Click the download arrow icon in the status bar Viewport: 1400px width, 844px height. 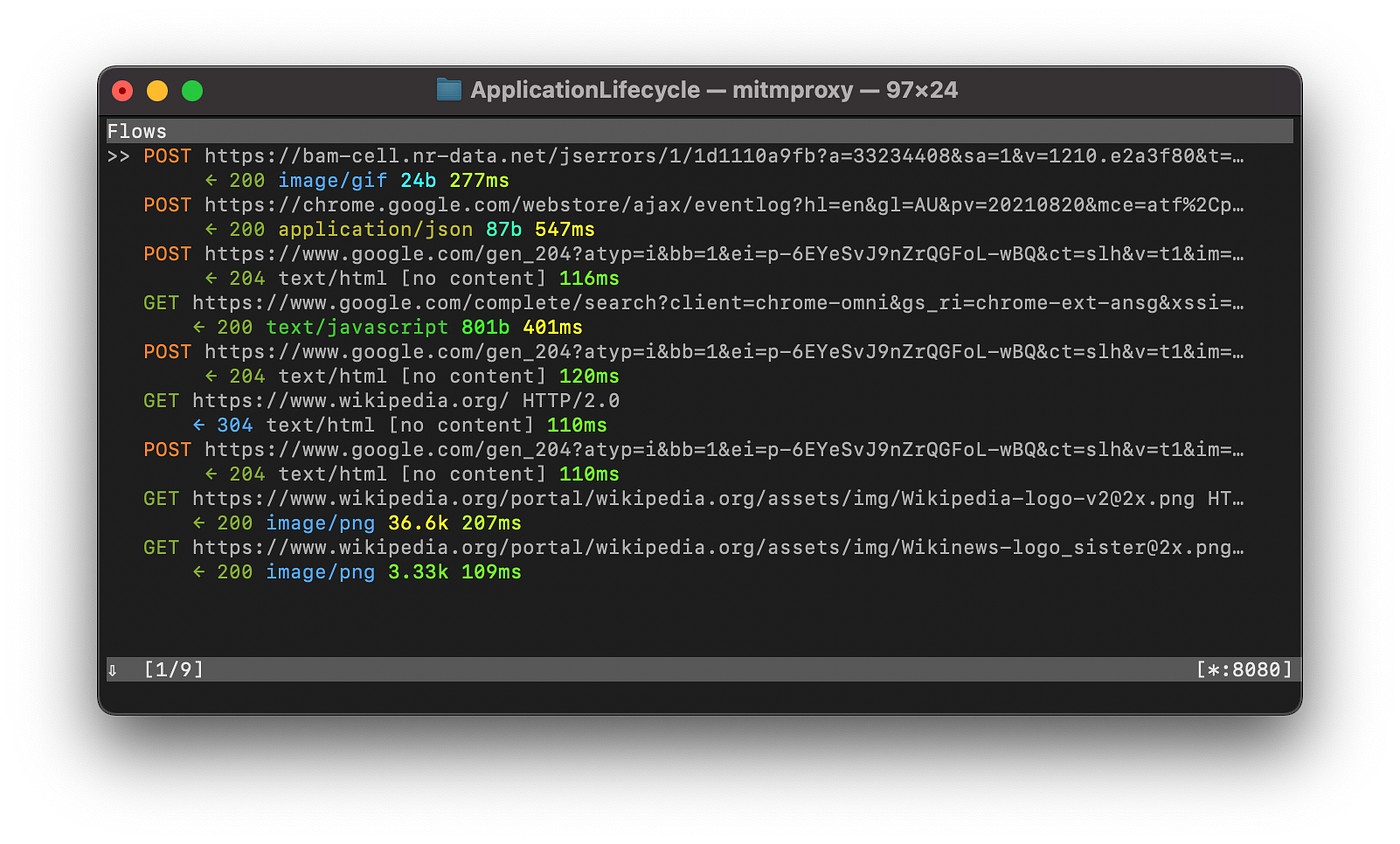113,669
